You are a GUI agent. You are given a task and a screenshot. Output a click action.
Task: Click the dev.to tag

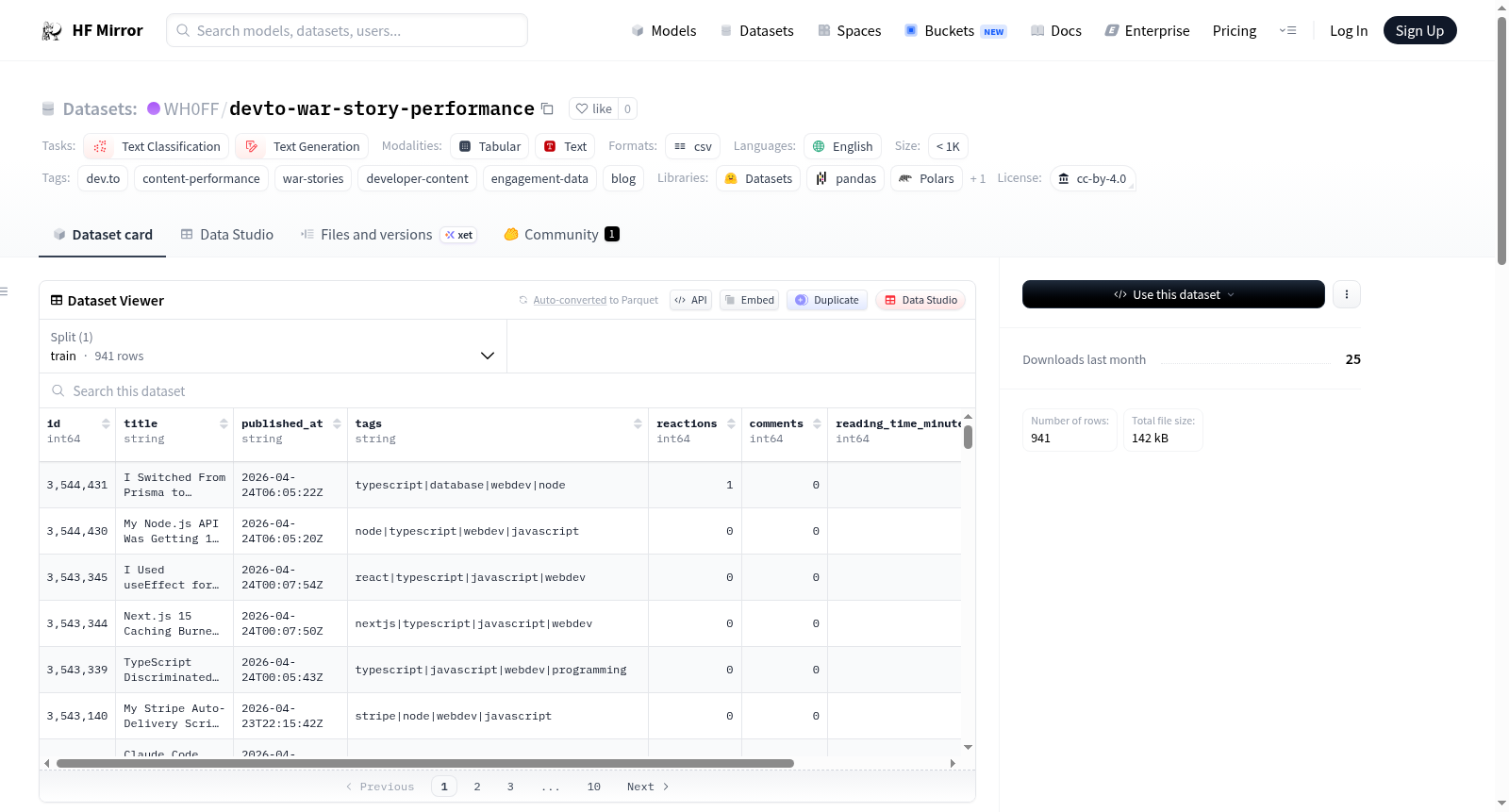tap(103, 178)
